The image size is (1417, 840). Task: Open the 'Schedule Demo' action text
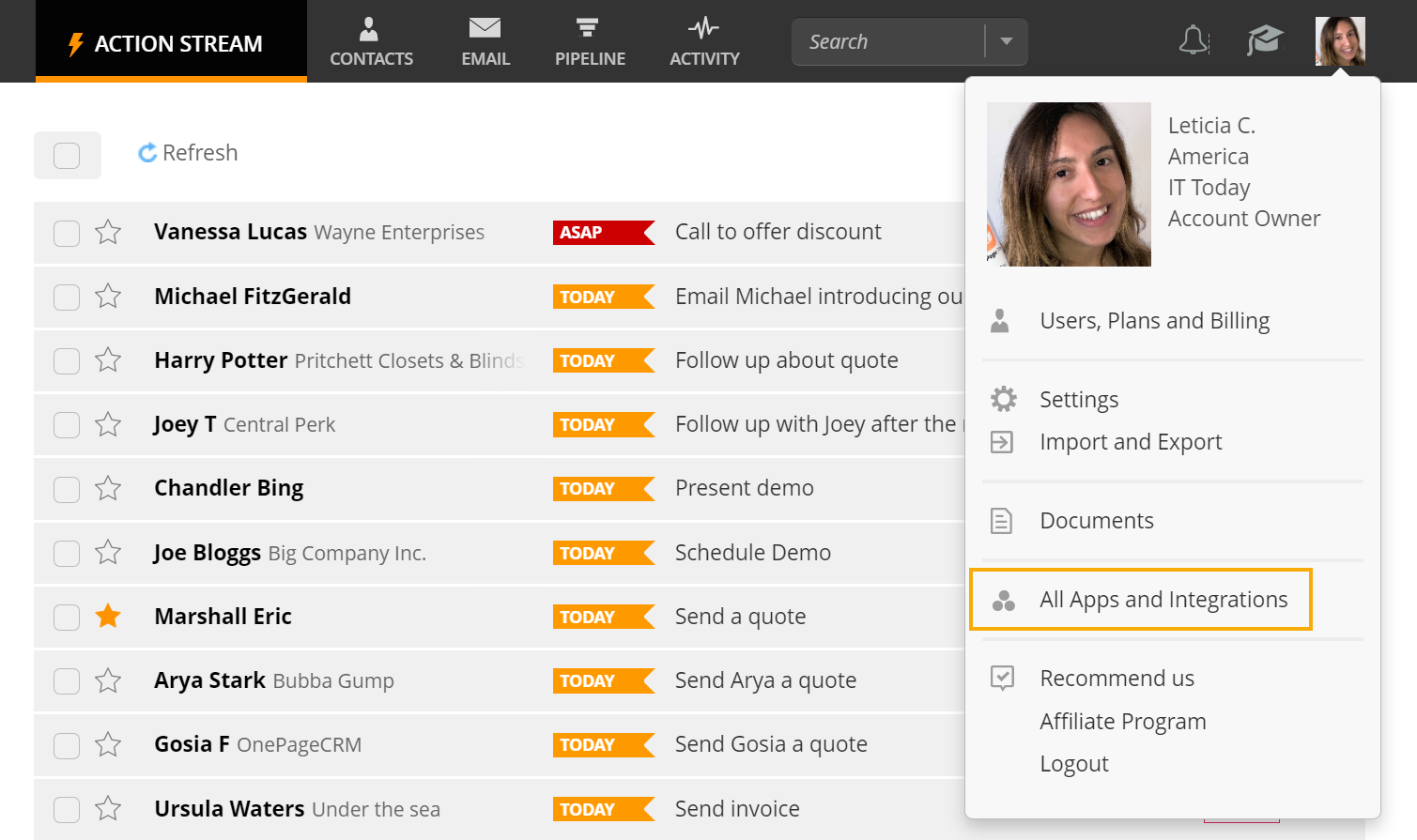tap(753, 553)
